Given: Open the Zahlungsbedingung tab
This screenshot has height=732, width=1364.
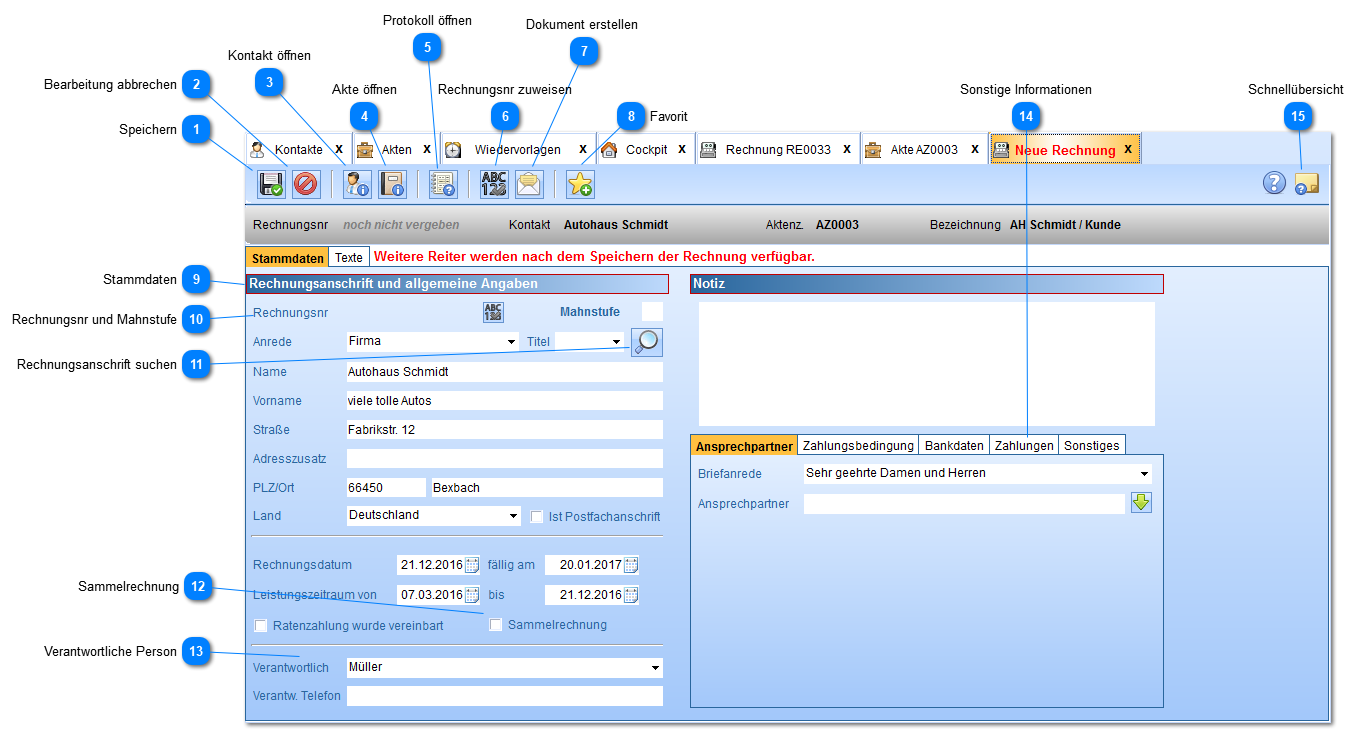Looking at the screenshot, I should click(x=858, y=445).
